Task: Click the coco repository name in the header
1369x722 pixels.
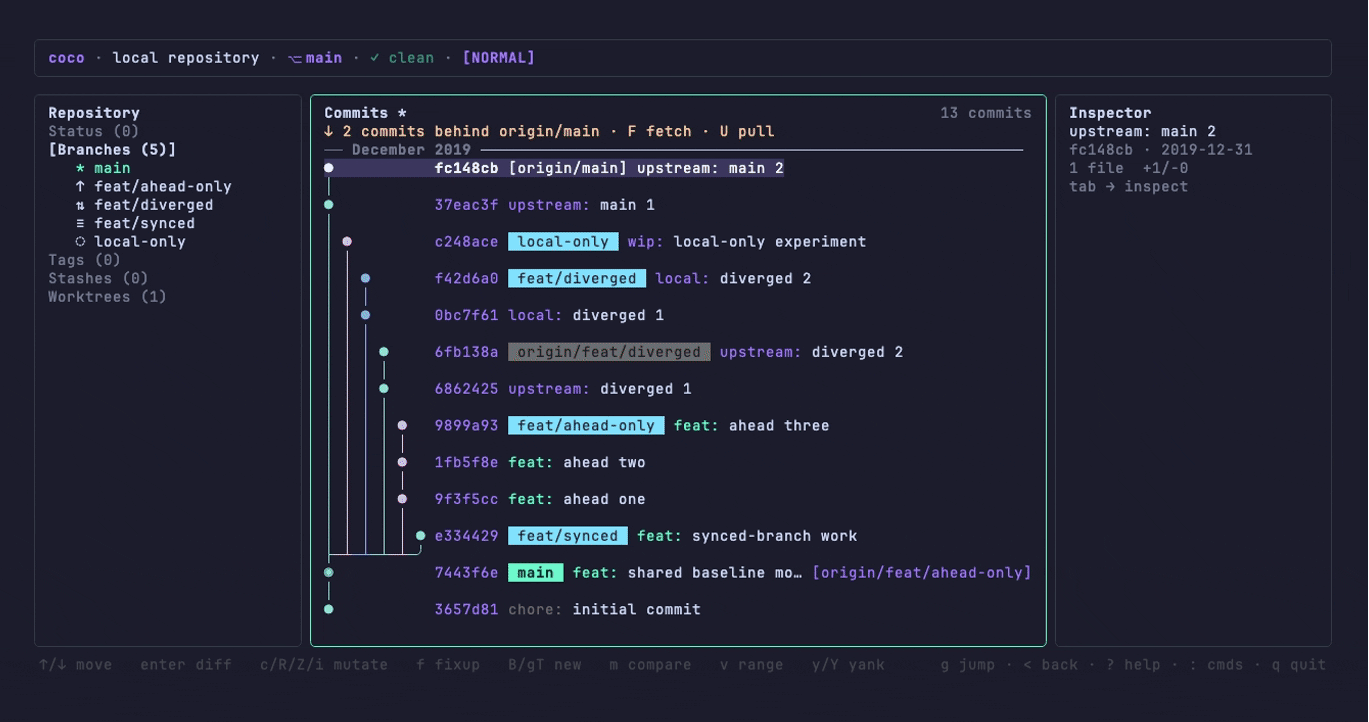Action: click(67, 58)
